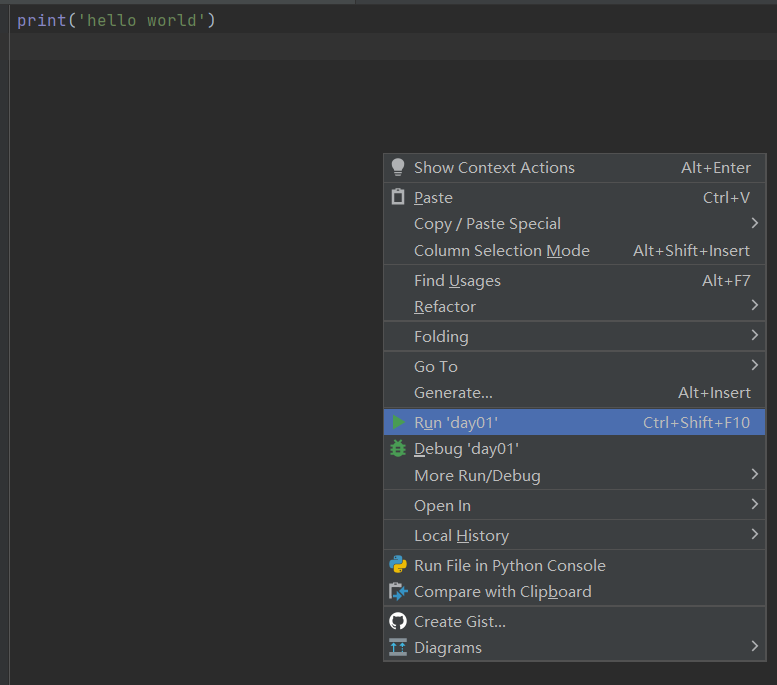Choose Find Usages from the menu
This screenshot has height=685, width=777.
tap(457, 280)
